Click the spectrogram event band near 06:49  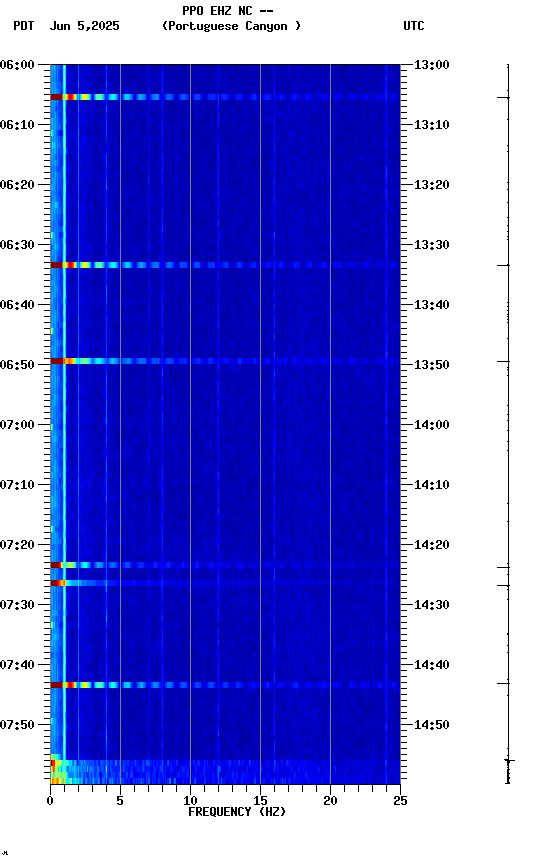[x=225, y=361]
